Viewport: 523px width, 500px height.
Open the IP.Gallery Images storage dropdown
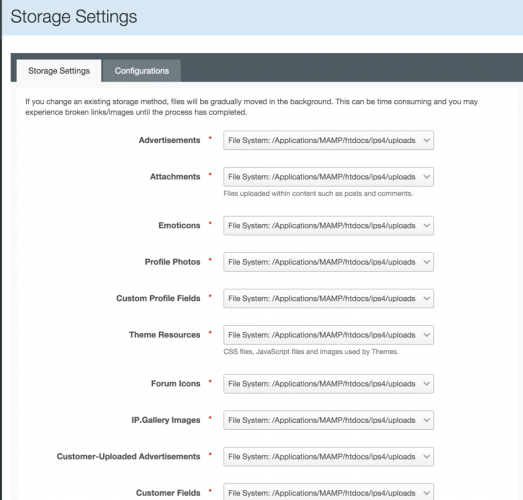click(x=329, y=420)
